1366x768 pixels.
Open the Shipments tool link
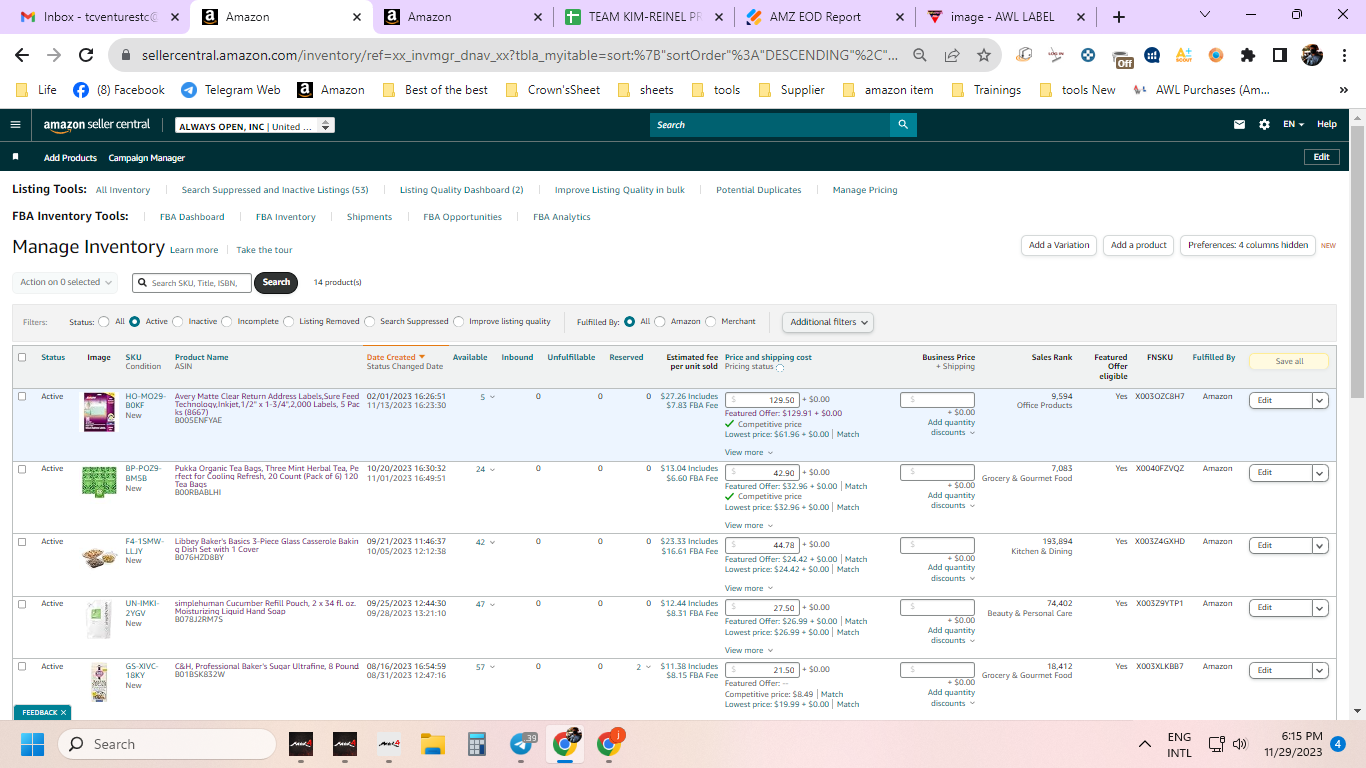369,217
